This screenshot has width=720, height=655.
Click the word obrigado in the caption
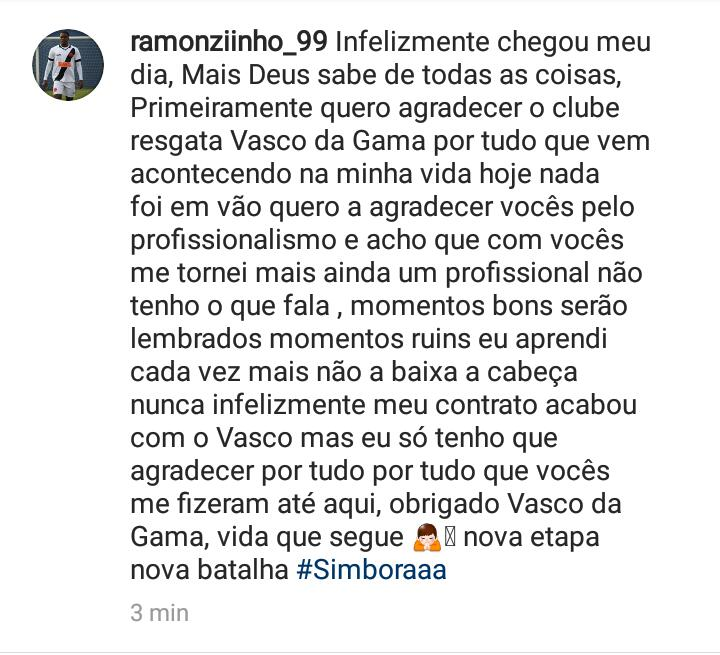(444, 504)
